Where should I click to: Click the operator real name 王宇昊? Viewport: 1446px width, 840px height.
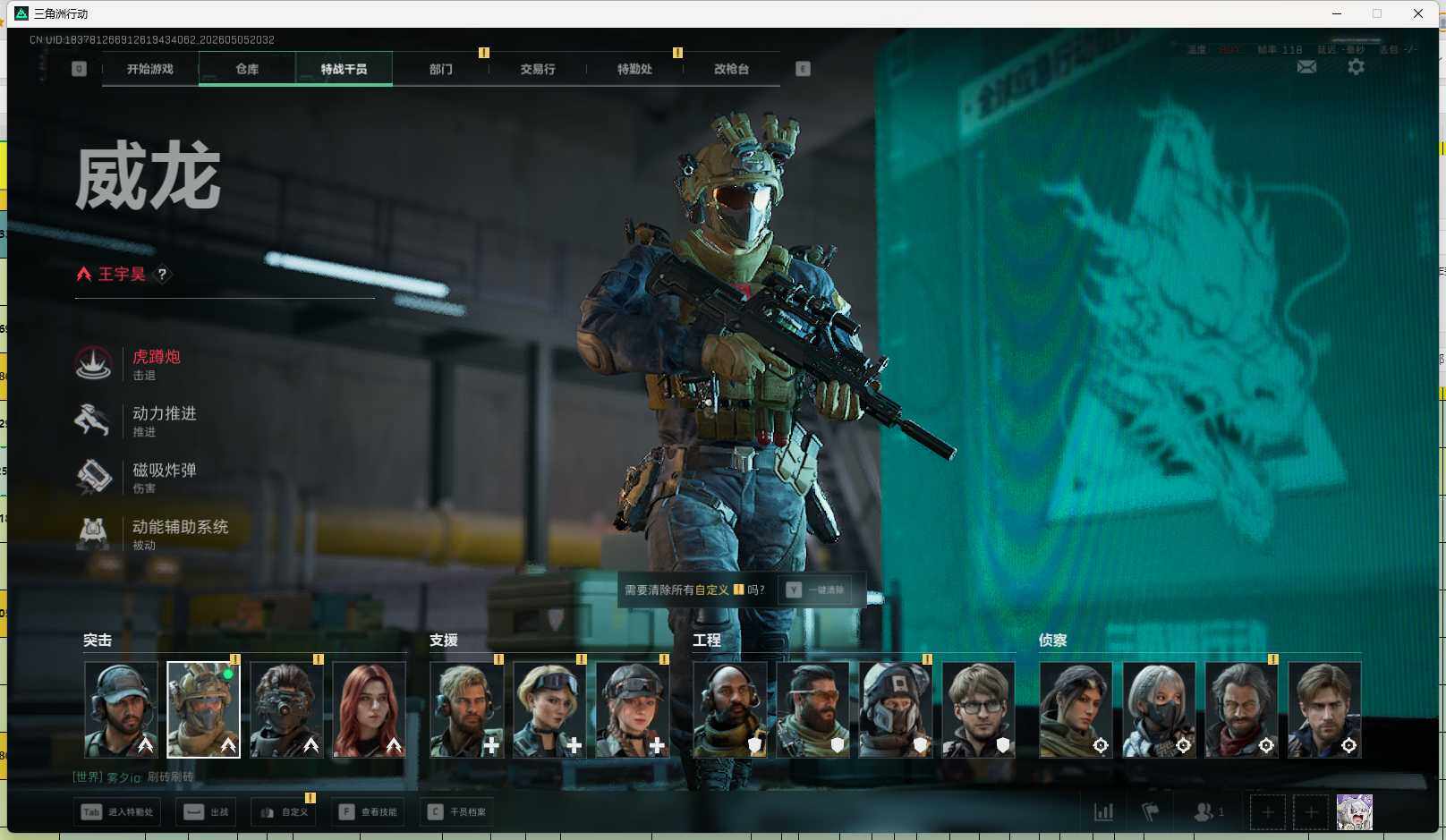[x=122, y=275]
